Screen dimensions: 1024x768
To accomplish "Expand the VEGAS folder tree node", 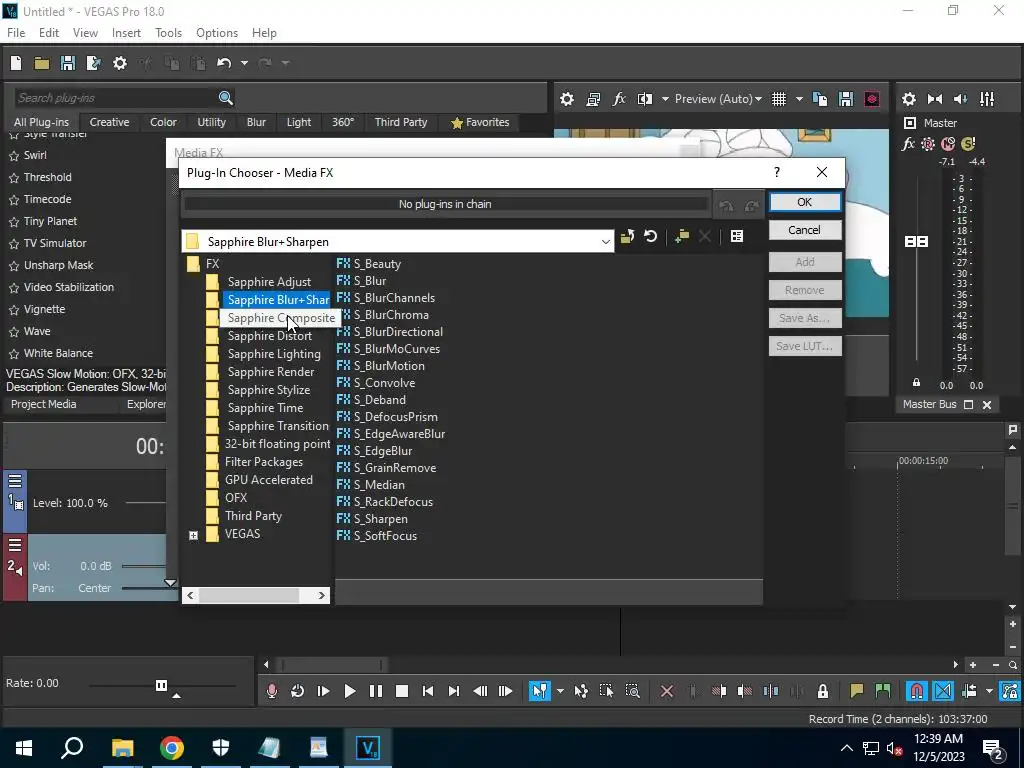I will 193,535.
